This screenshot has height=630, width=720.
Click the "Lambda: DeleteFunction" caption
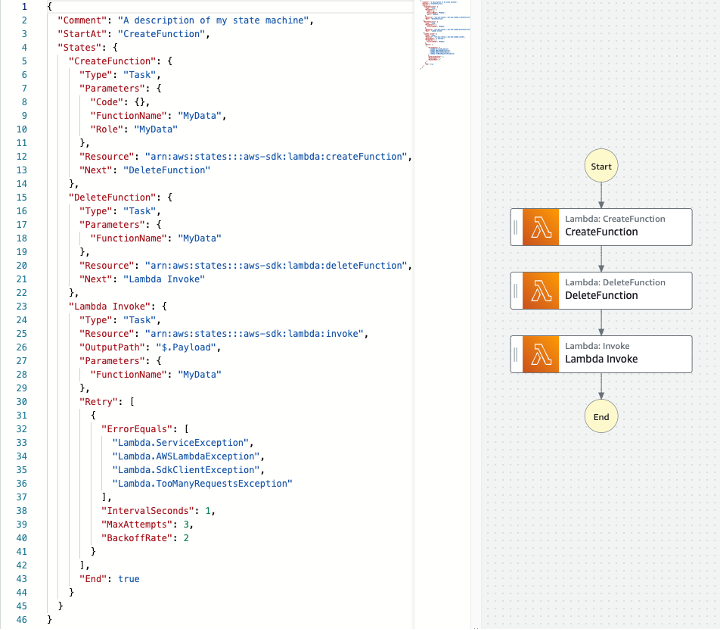pos(615,282)
